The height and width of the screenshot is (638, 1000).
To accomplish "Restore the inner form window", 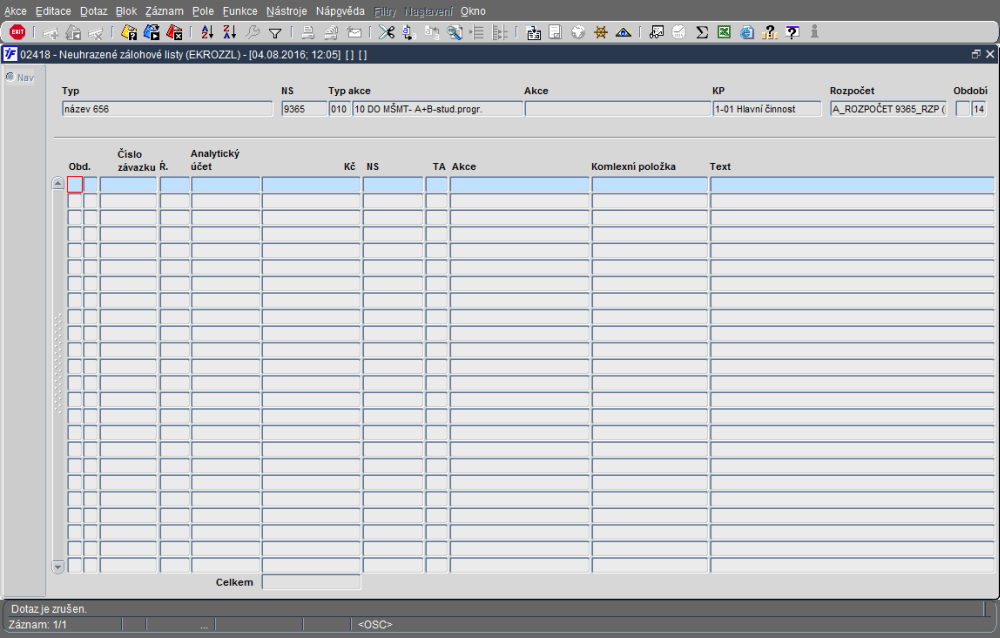I will point(976,54).
